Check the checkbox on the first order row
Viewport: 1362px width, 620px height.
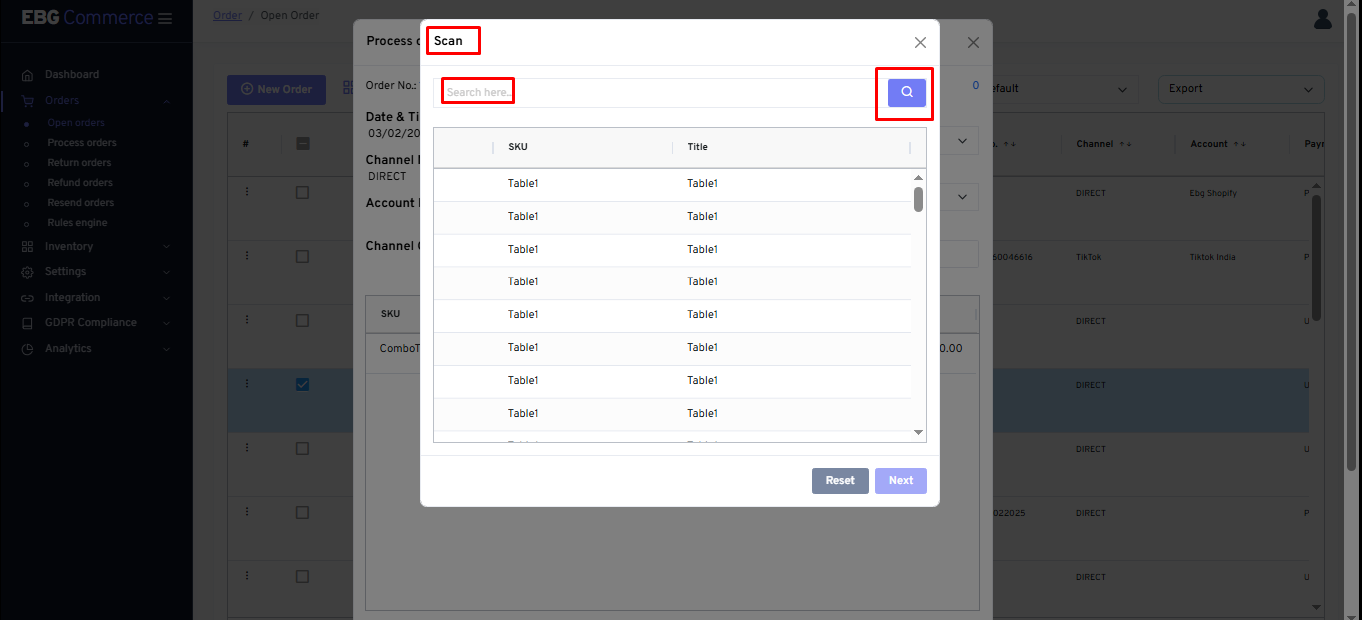tap(303, 191)
